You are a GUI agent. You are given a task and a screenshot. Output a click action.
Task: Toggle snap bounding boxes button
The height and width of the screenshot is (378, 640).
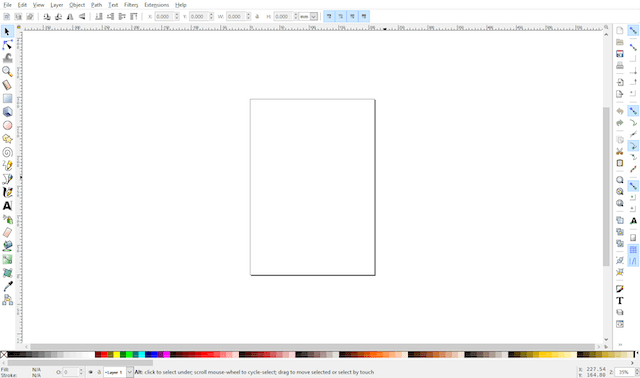tap(633, 48)
